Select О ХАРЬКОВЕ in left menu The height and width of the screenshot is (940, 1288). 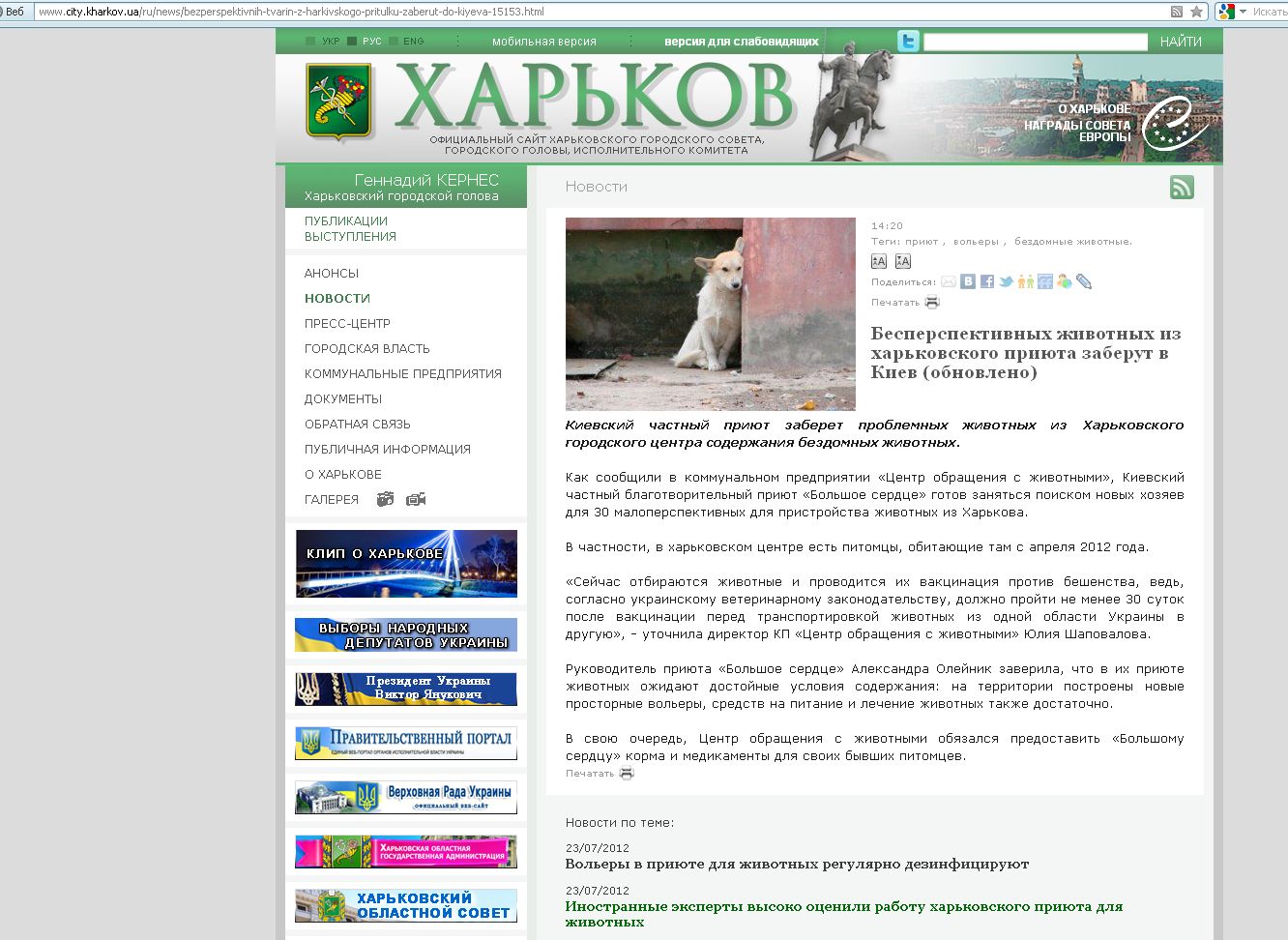(x=343, y=474)
